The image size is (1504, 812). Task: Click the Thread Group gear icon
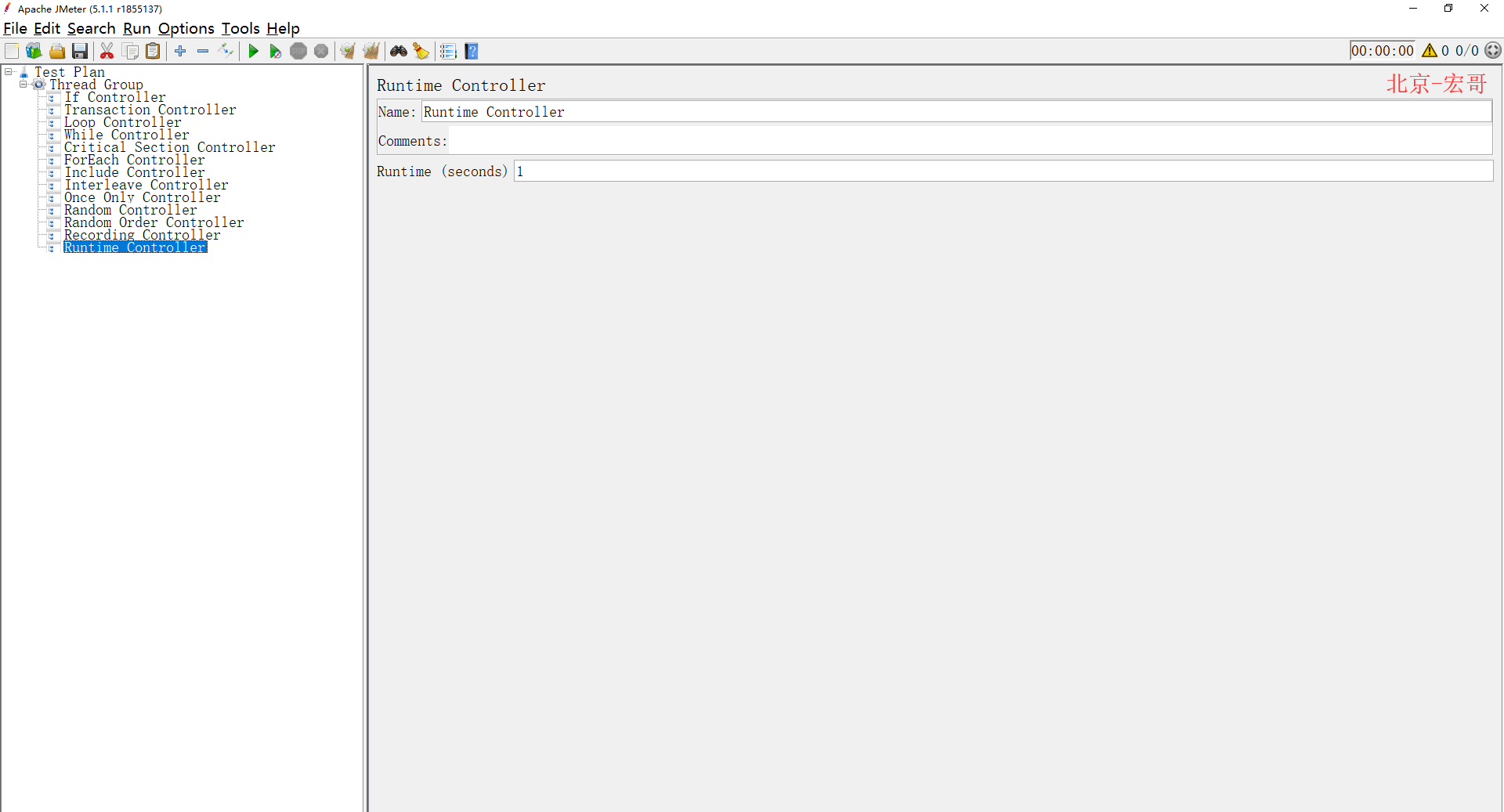tap(38, 85)
